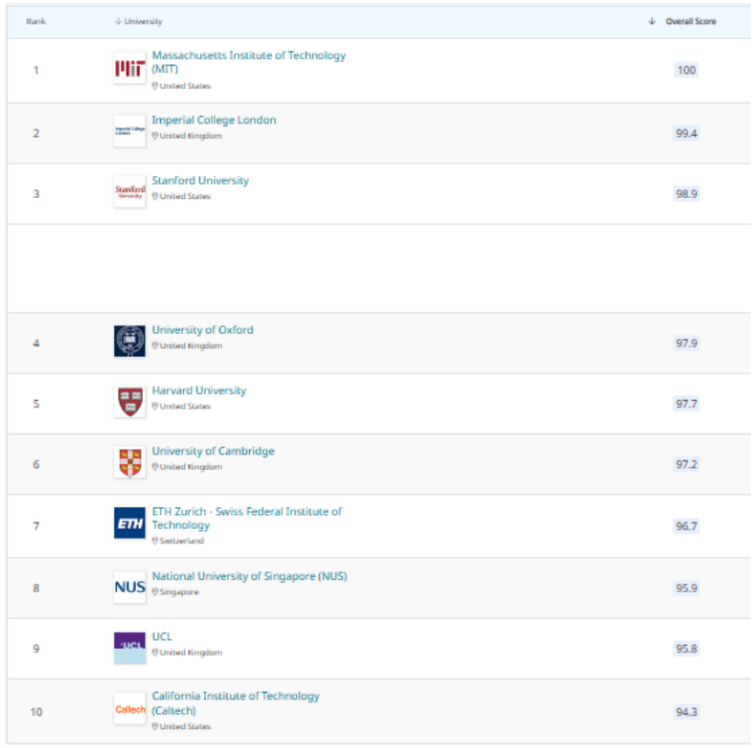Open the ETH Zurich university link
Screen dimensions: 756x748
click(247, 518)
